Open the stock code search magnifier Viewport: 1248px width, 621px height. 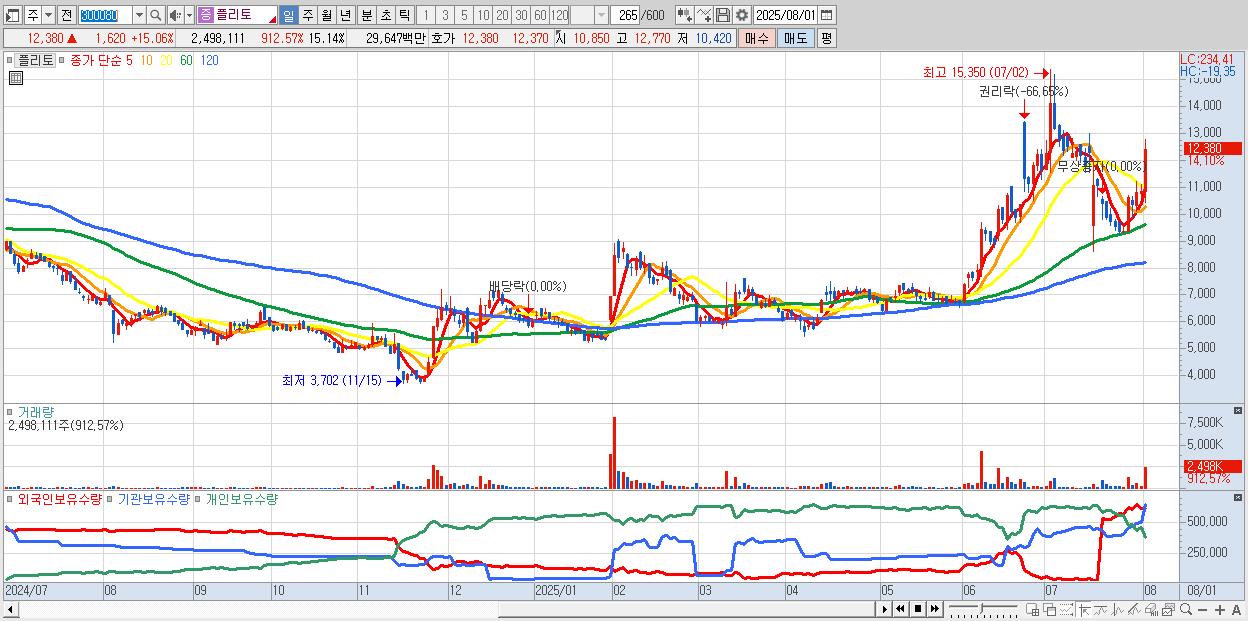(x=155, y=15)
